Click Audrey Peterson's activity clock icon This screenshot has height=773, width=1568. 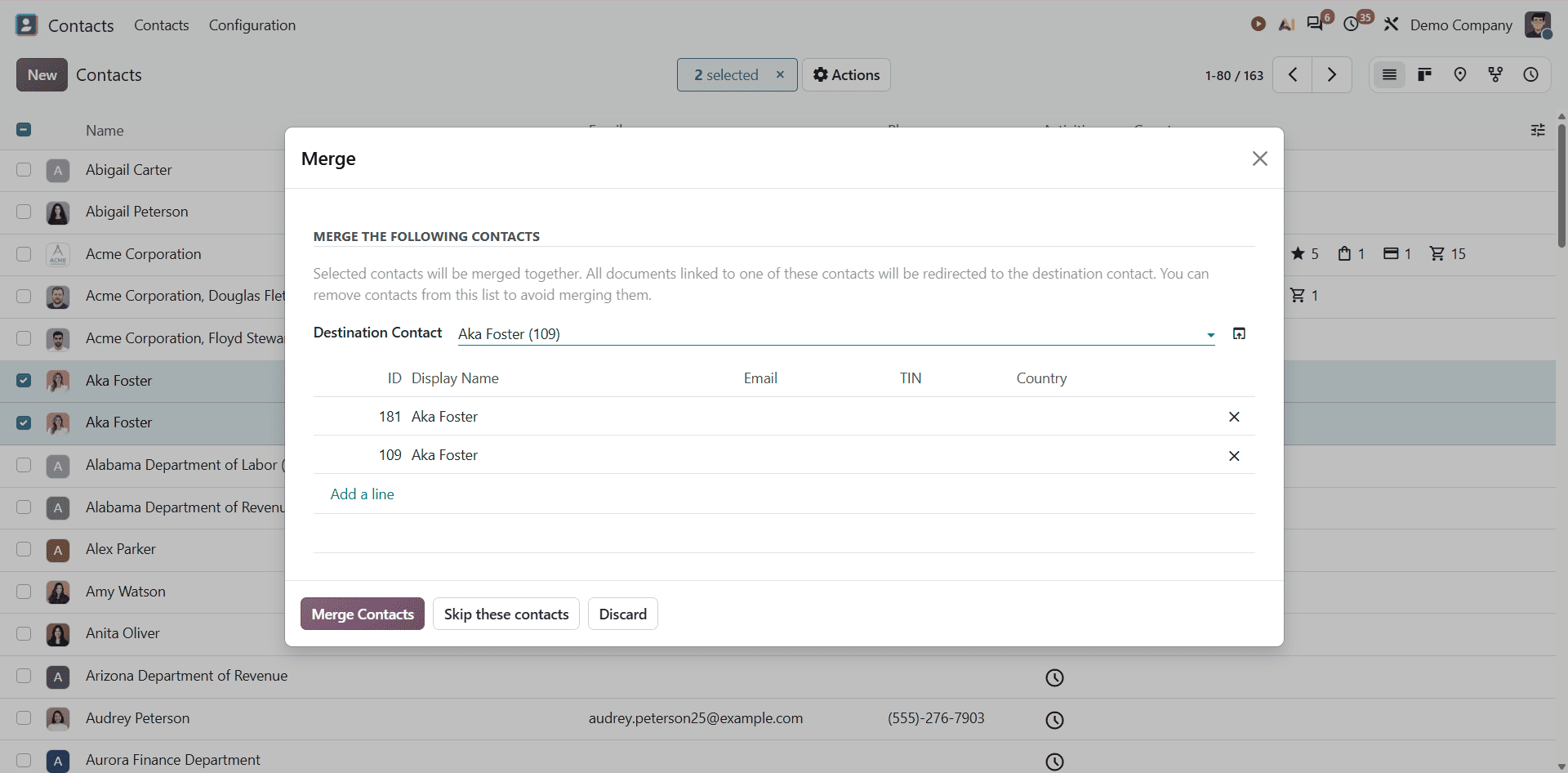click(x=1055, y=720)
